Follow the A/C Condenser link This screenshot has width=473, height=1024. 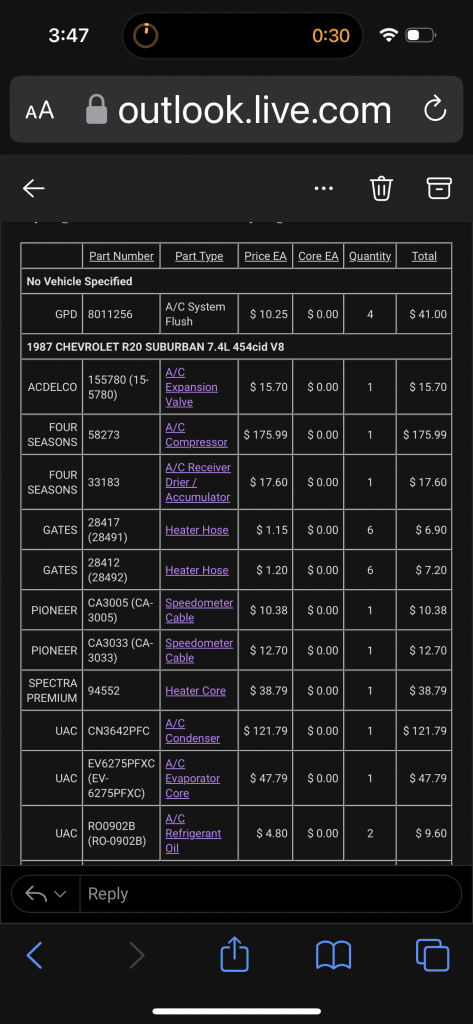192,731
